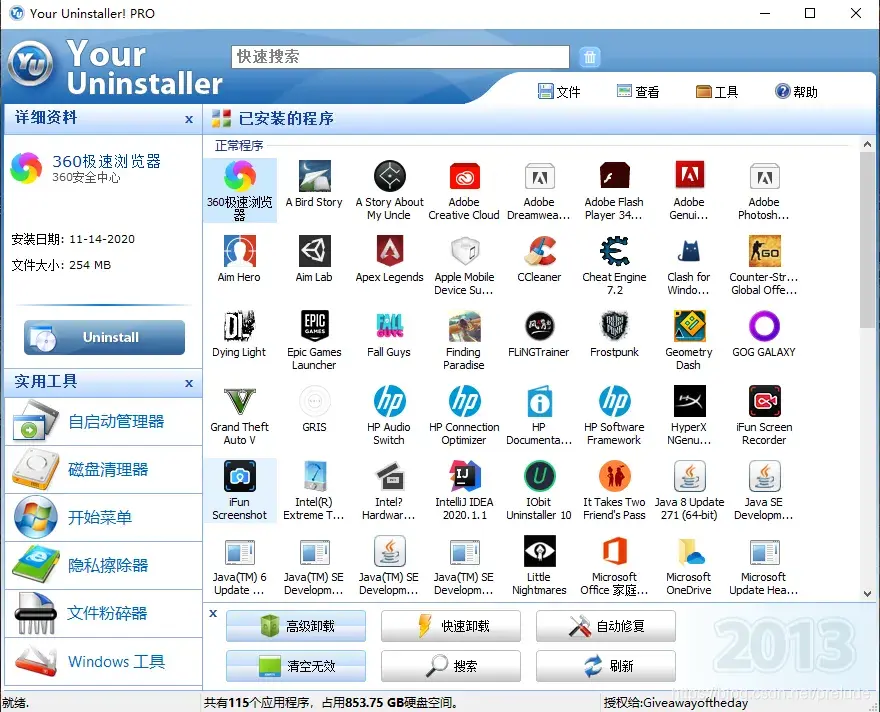880x712 pixels.
Task: Open 文件粉碎器 tool
Action: [103, 613]
